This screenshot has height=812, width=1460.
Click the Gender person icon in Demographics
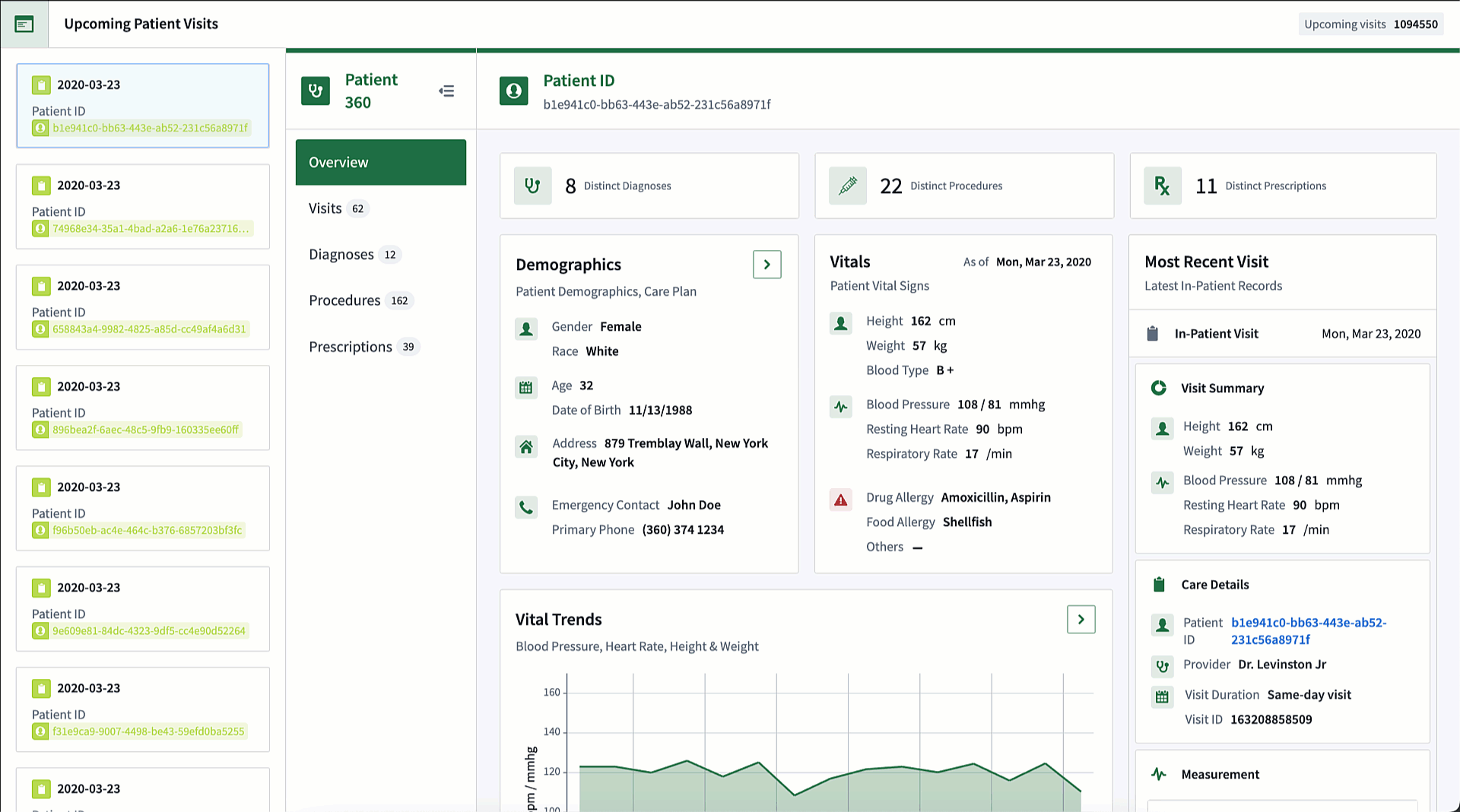pos(526,328)
